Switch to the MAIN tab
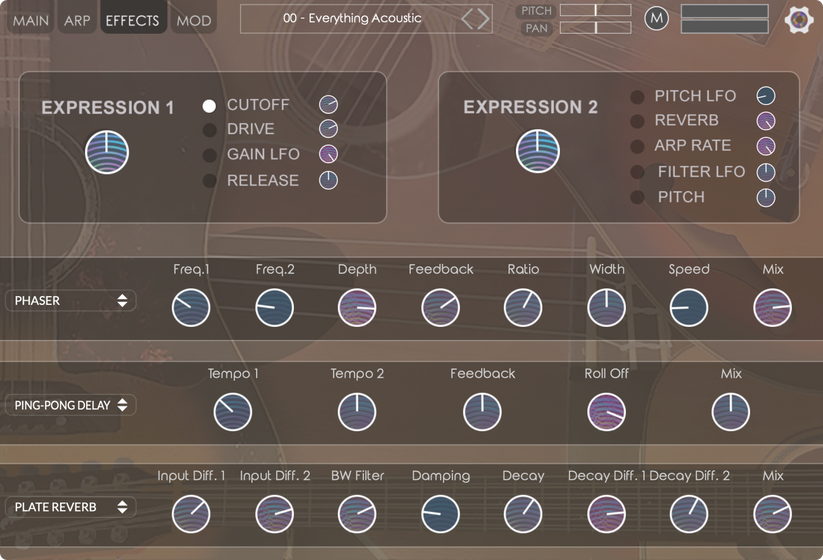823x560 pixels. point(30,20)
